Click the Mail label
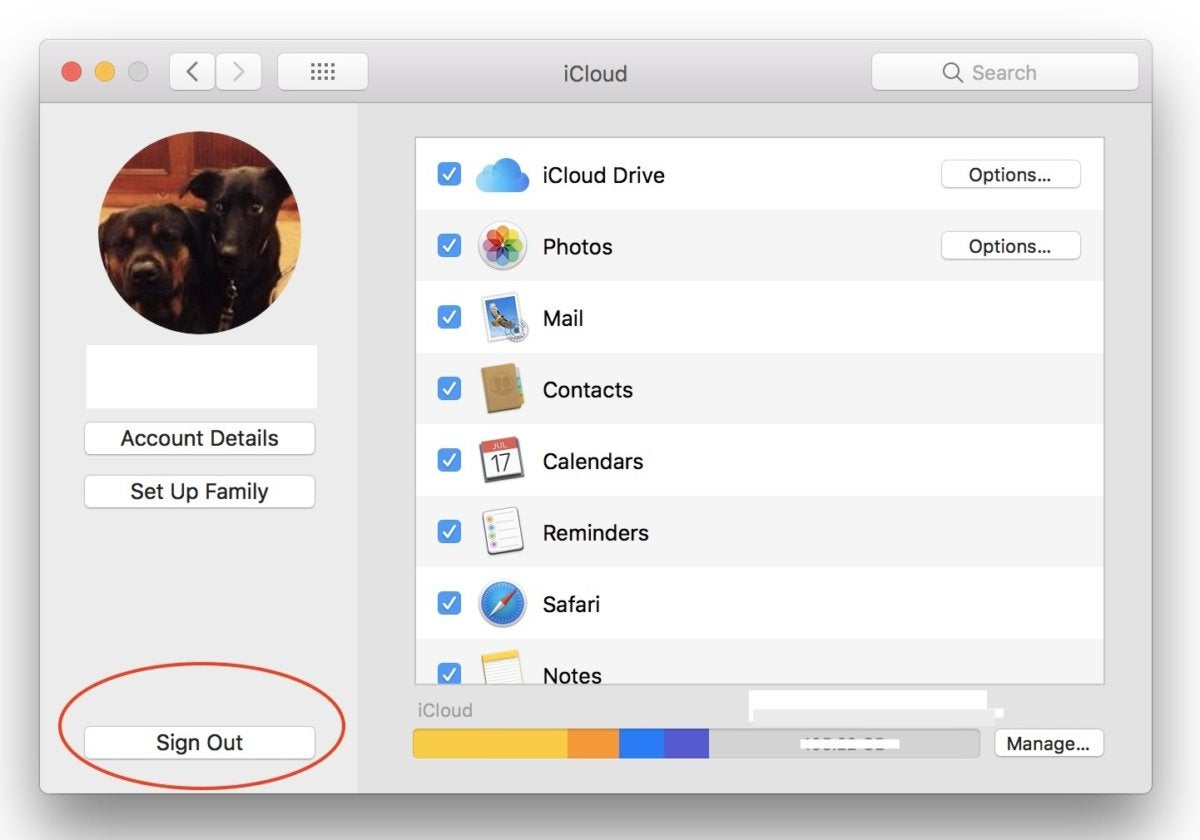 [x=563, y=318]
